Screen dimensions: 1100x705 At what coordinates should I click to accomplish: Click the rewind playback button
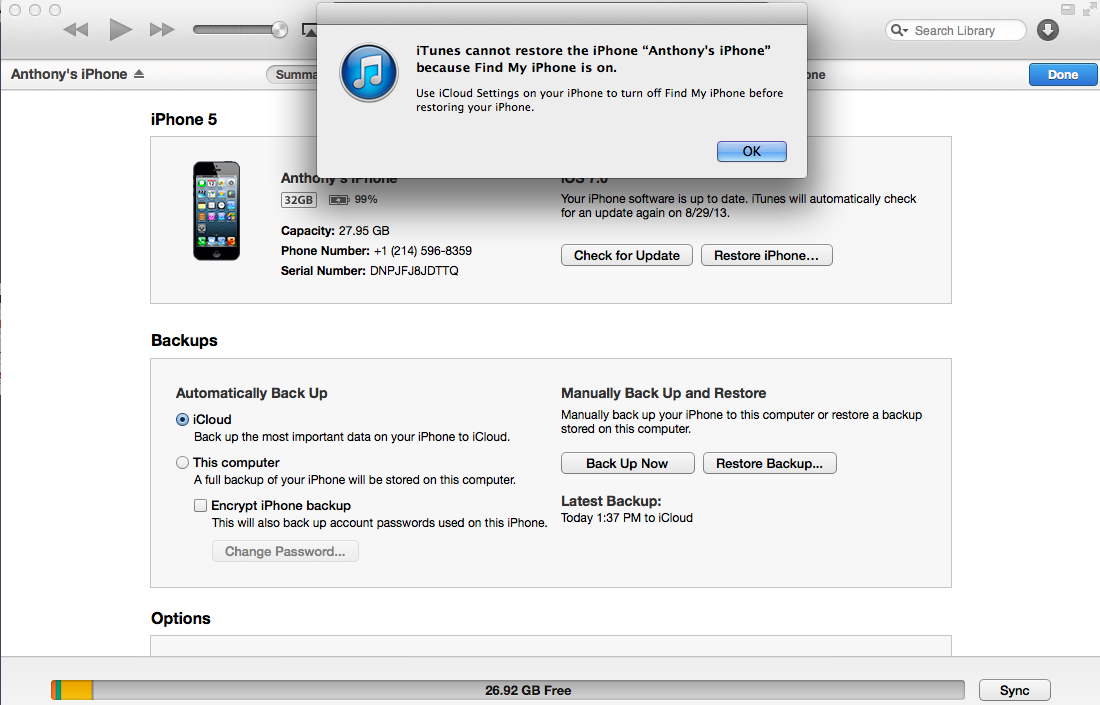[x=76, y=29]
